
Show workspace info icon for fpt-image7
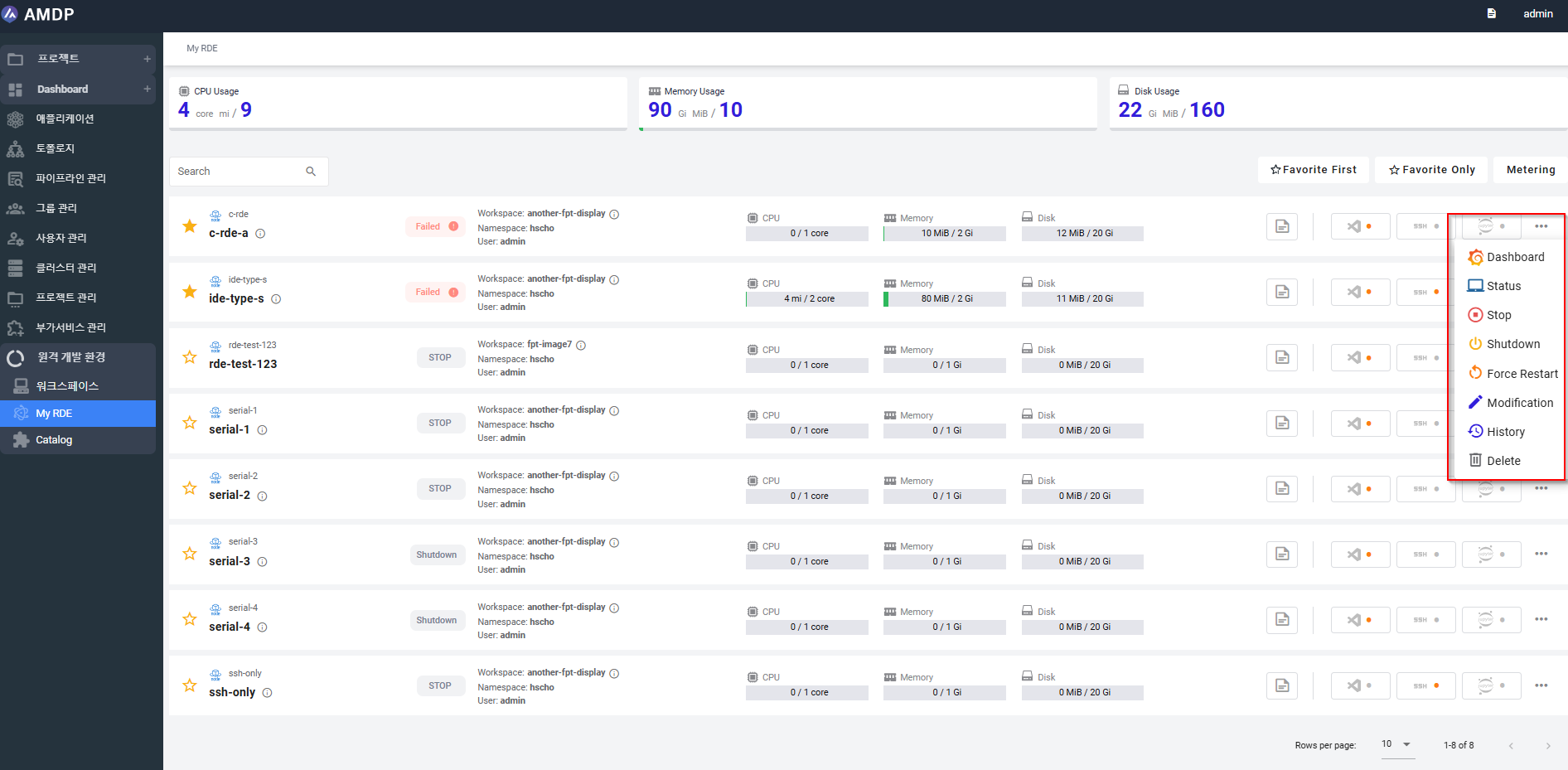tap(581, 345)
